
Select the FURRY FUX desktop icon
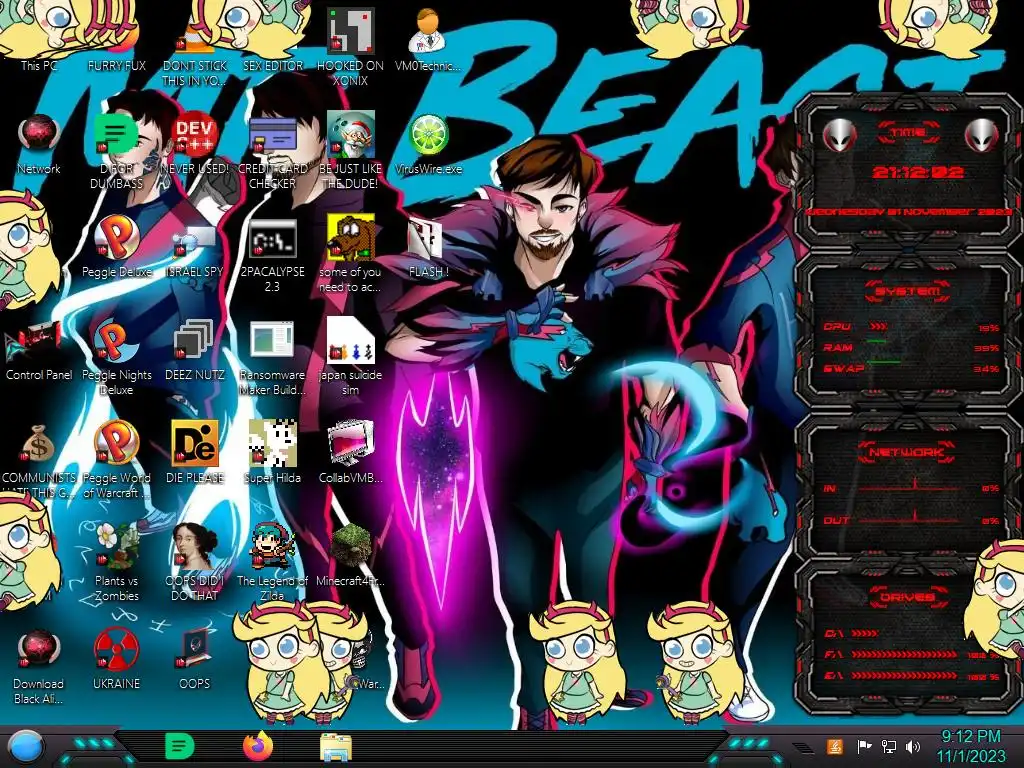pyautogui.click(x=116, y=39)
